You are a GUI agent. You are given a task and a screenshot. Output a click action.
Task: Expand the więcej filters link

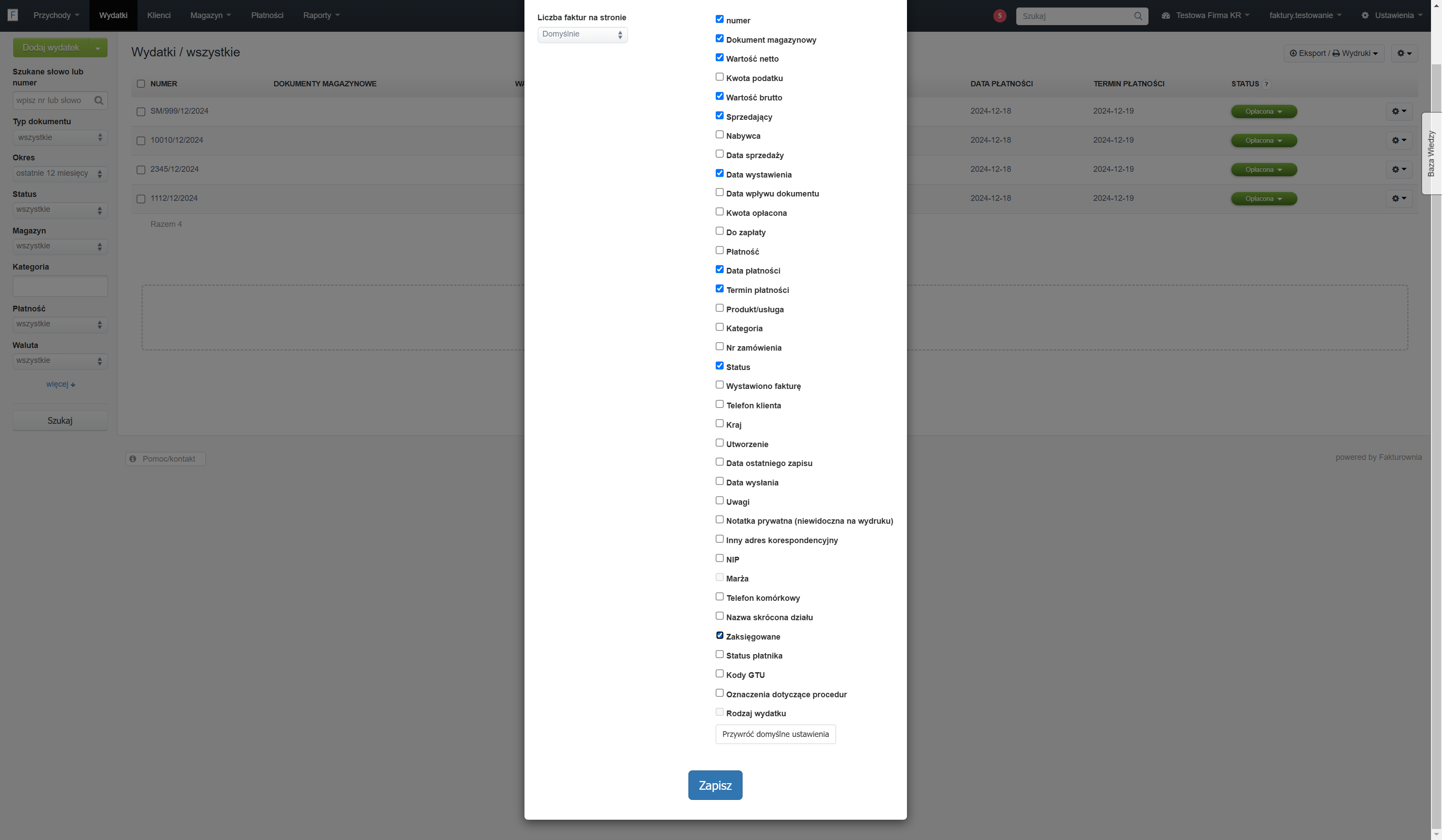pos(61,384)
